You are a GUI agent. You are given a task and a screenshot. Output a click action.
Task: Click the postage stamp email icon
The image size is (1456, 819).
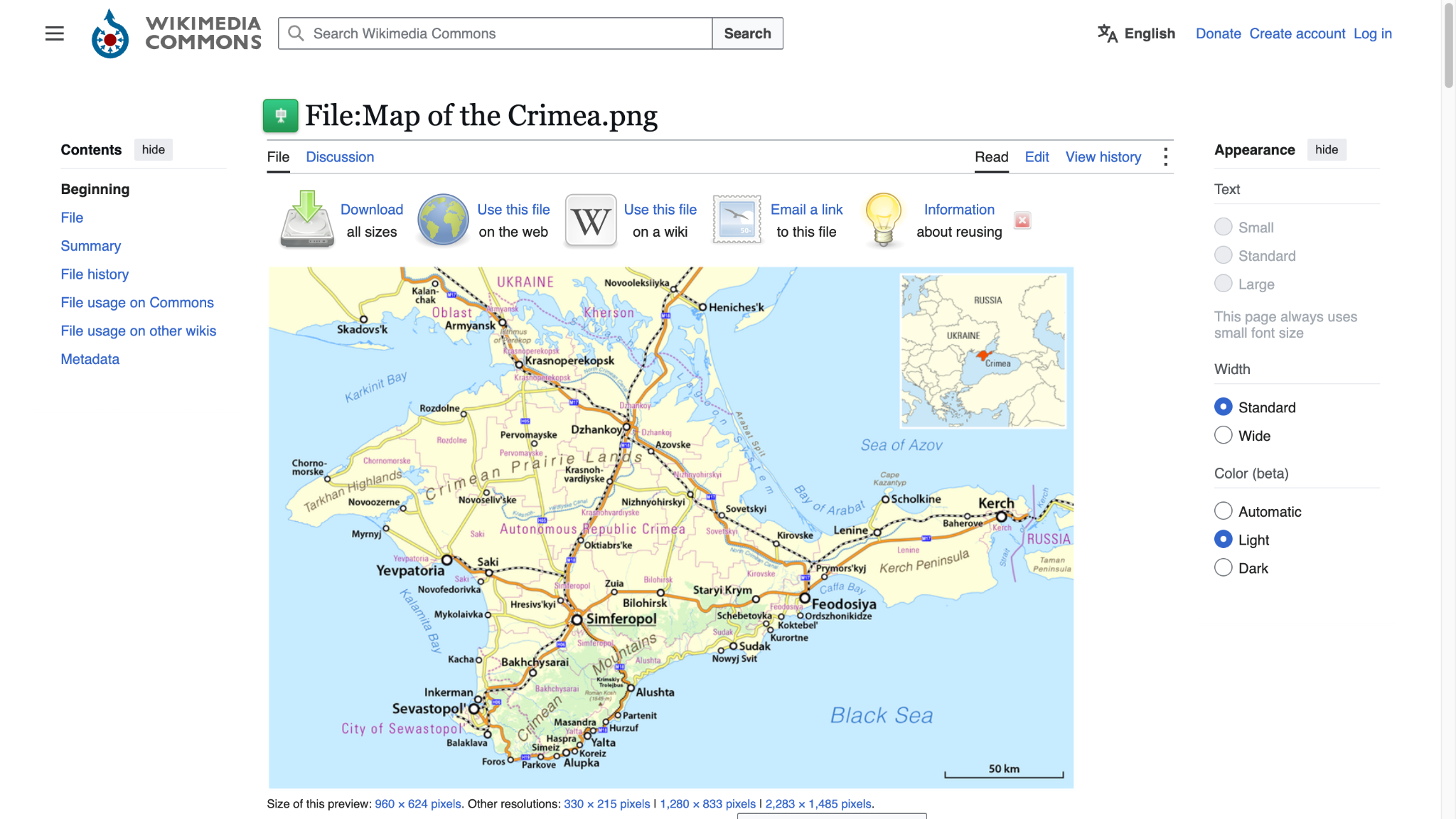pyautogui.click(x=737, y=220)
